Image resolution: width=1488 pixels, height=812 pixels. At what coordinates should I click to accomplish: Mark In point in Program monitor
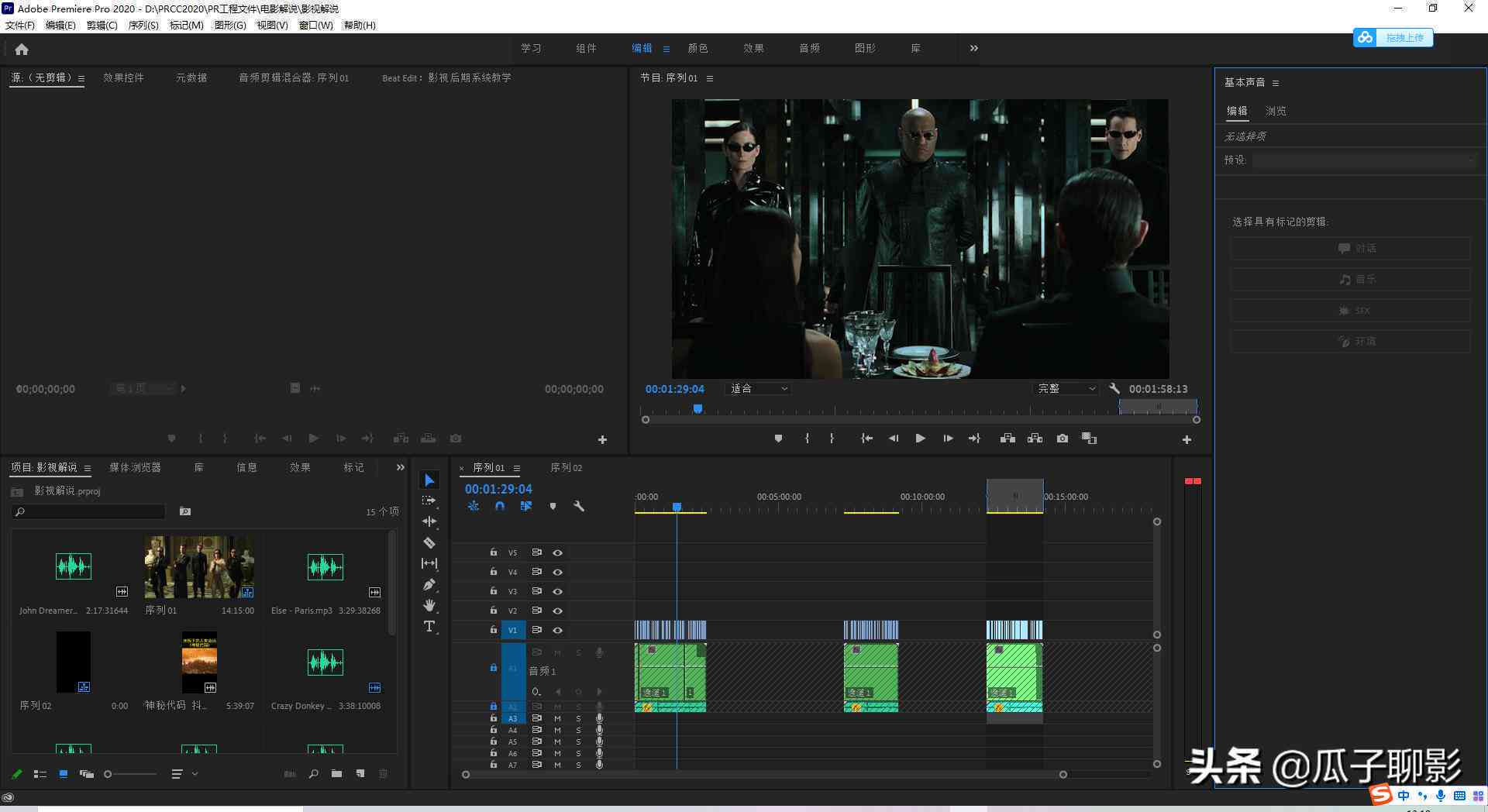(807, 439)
